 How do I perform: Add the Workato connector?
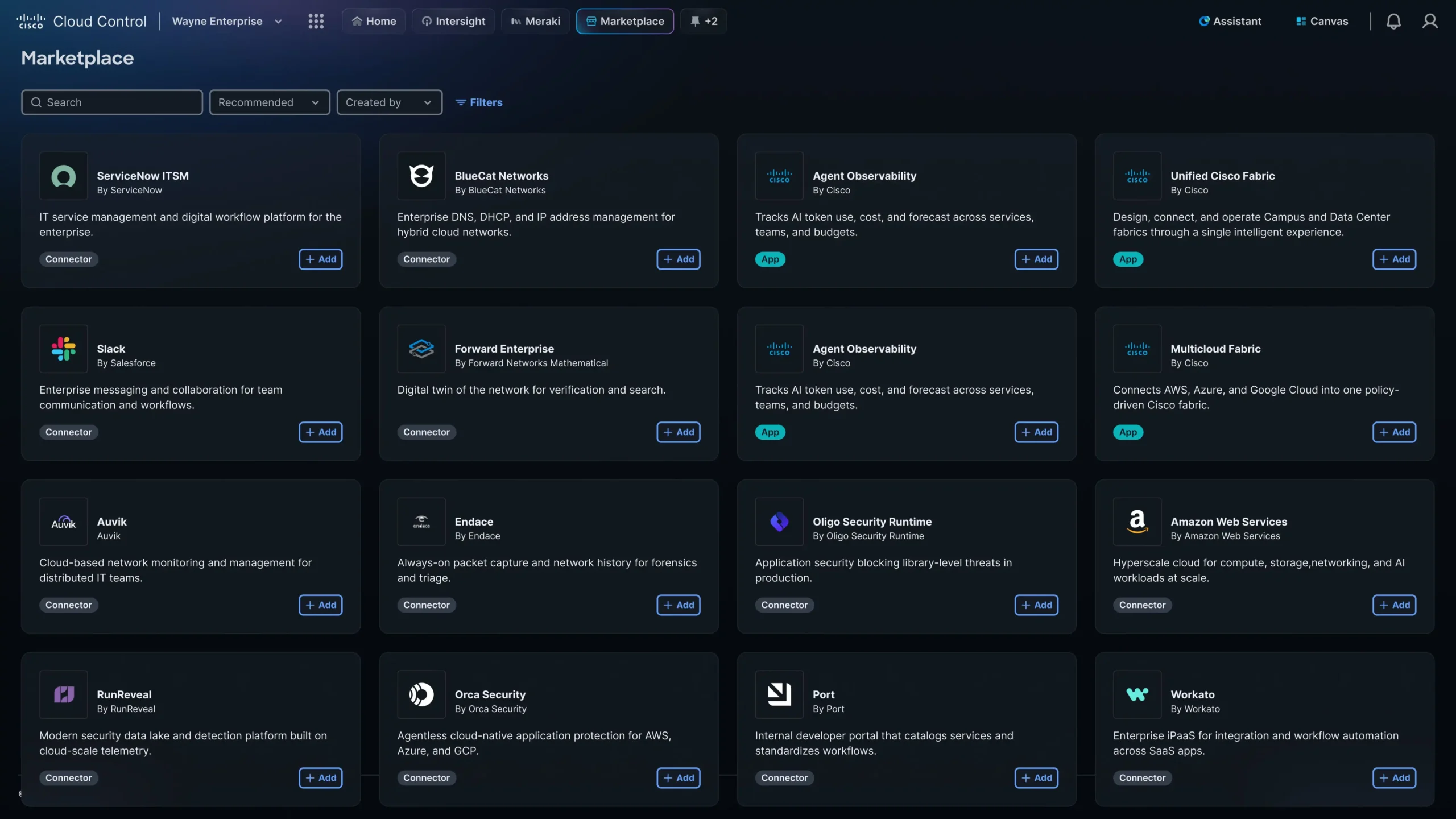pyautogui.click(x=1395, y=778)
